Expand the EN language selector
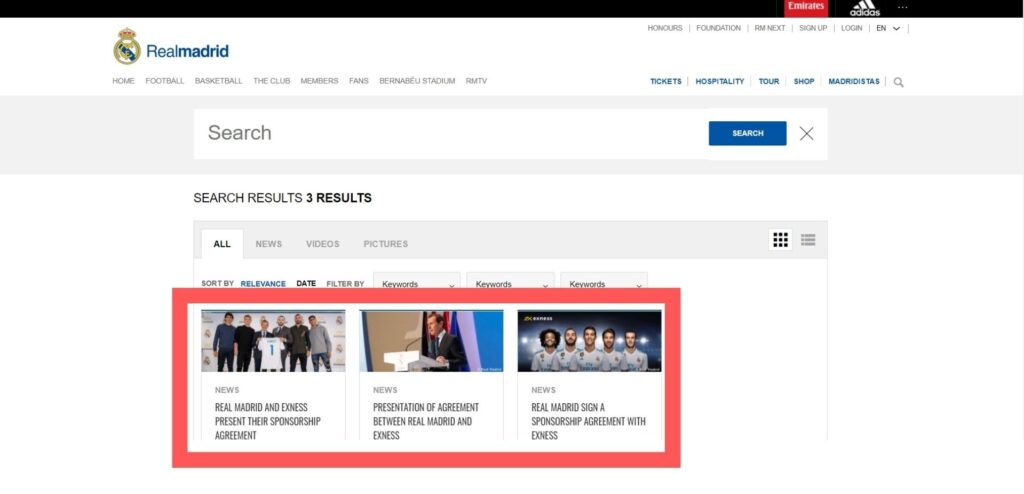 [888, 28]
